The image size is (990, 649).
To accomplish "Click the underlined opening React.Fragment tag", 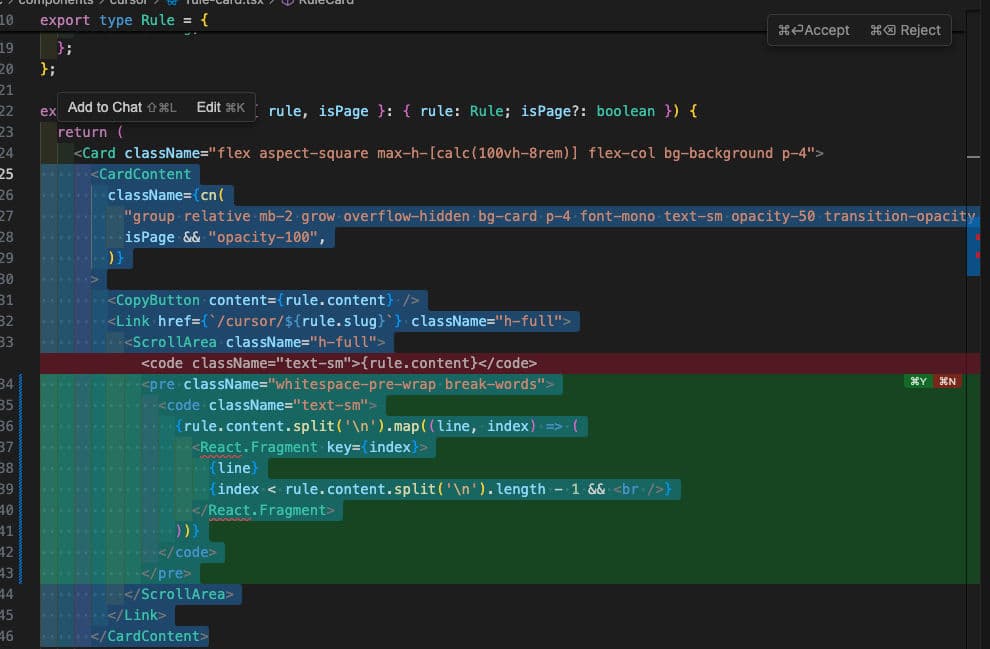I will (260, 447).
